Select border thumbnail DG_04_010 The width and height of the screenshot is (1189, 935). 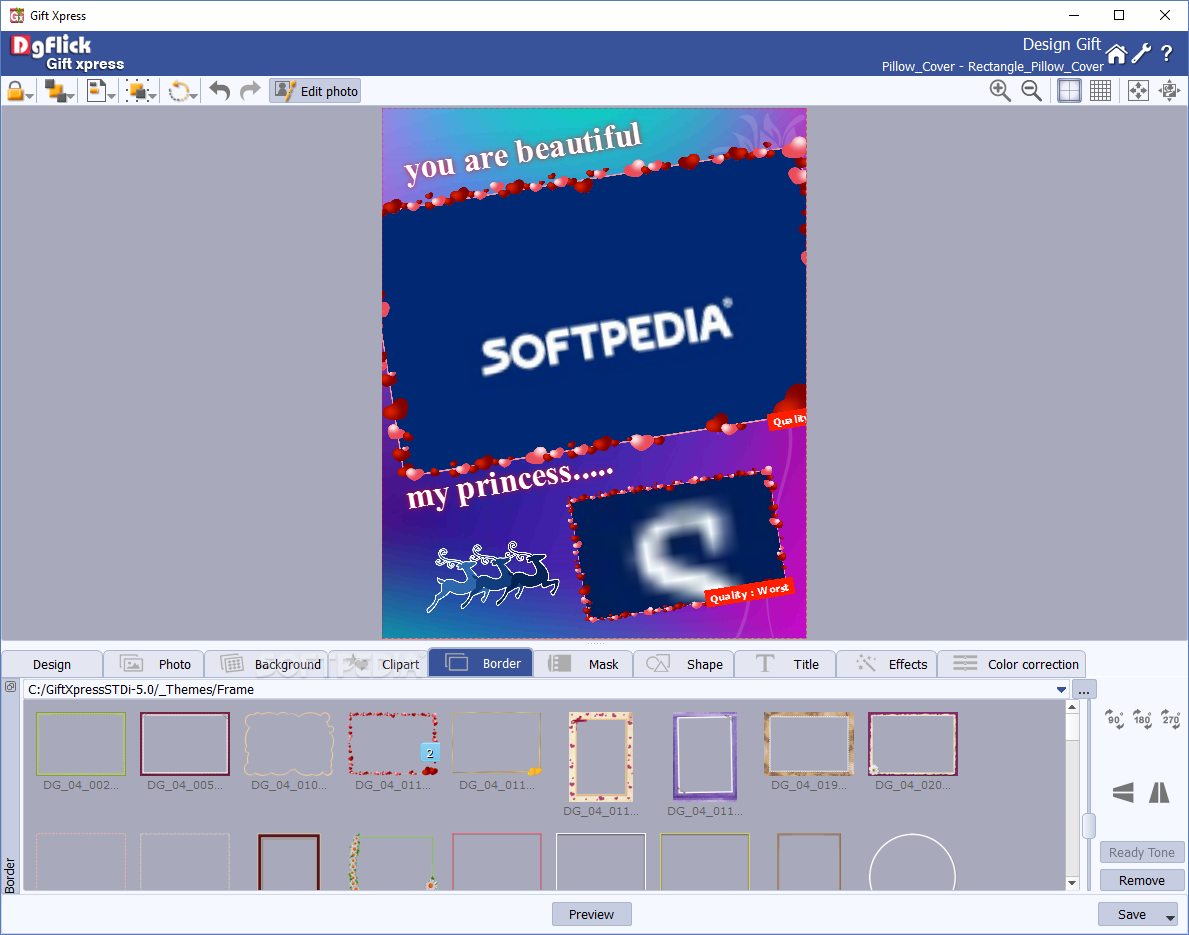click(288, 744)
